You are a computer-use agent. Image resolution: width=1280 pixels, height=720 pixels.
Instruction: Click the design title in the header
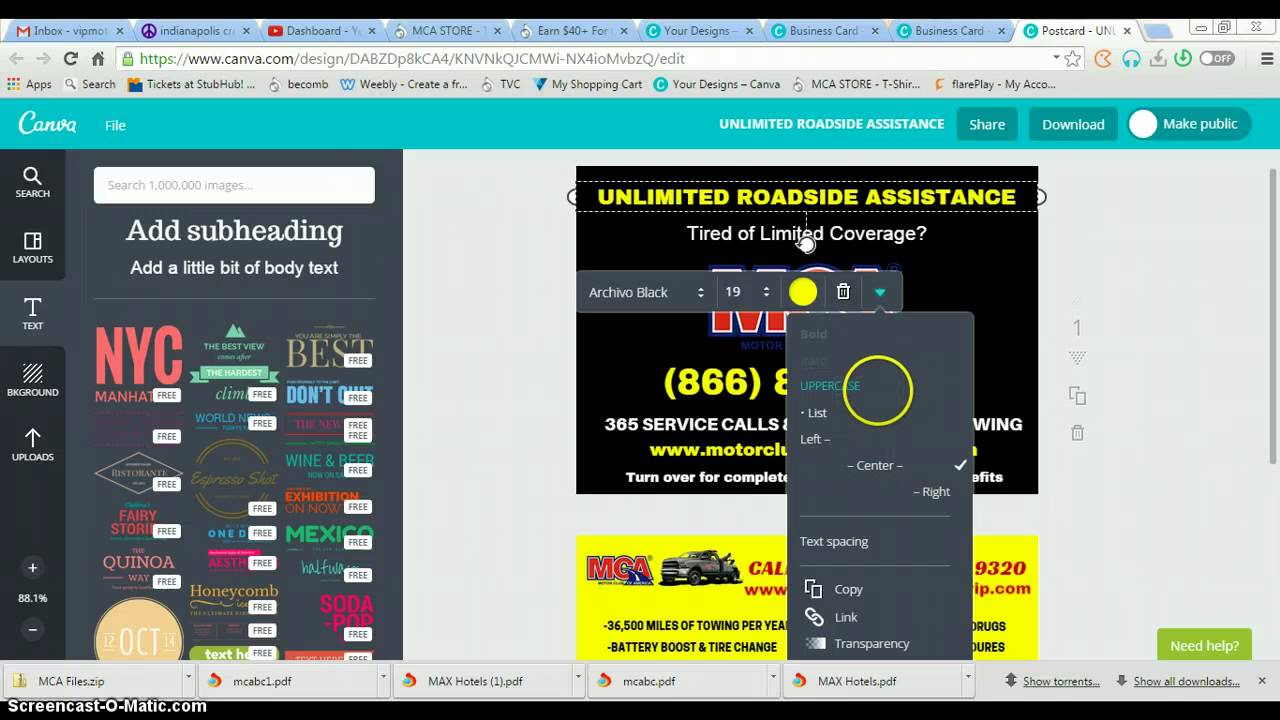click(x=831, y=124)
